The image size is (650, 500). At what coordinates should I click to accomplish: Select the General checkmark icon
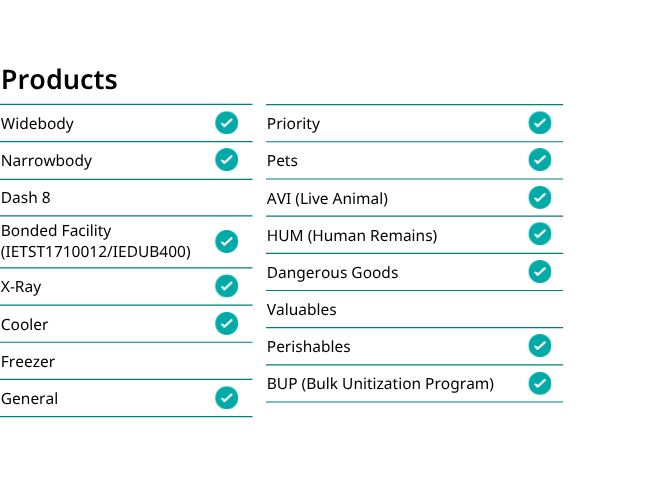click(x=226, y=398)
